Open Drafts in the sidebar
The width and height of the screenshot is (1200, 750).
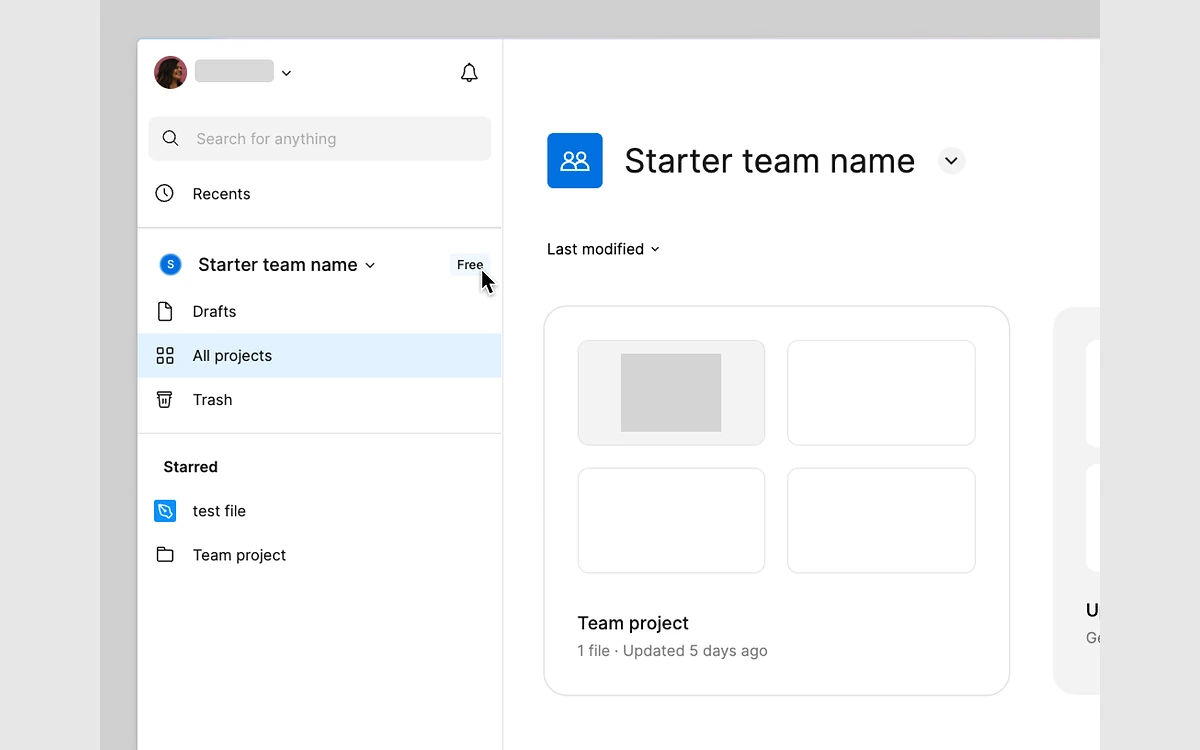(320, 312)
